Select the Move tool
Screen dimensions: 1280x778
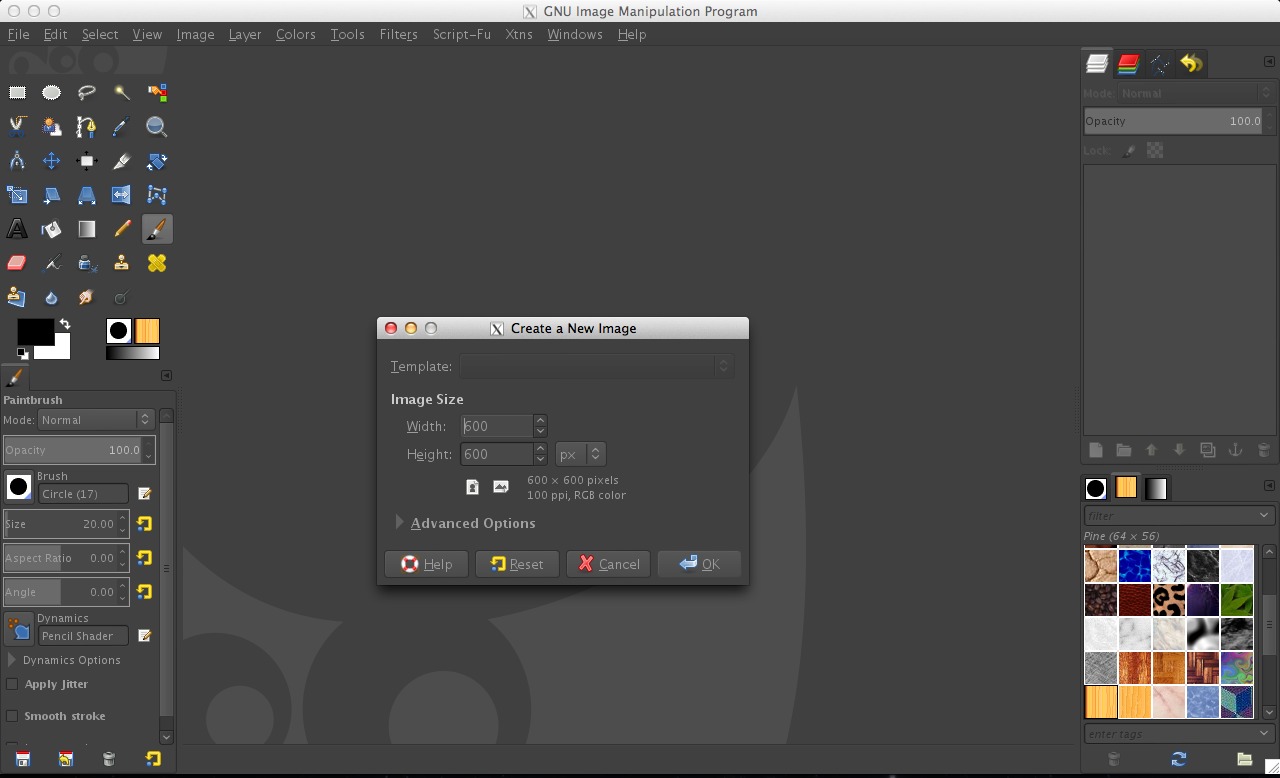pyautogui.click(x=52, y=161)
